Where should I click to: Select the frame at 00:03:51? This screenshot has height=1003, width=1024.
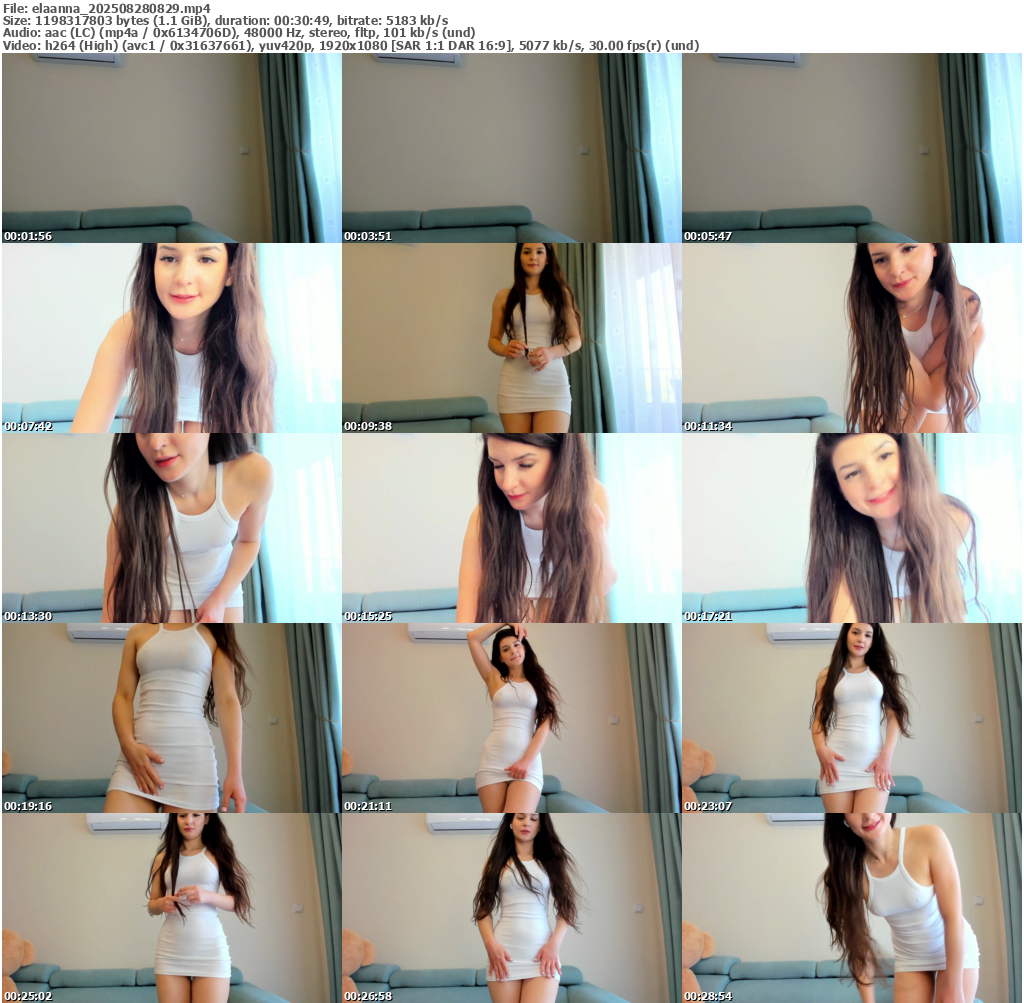(x=511, y=148)
